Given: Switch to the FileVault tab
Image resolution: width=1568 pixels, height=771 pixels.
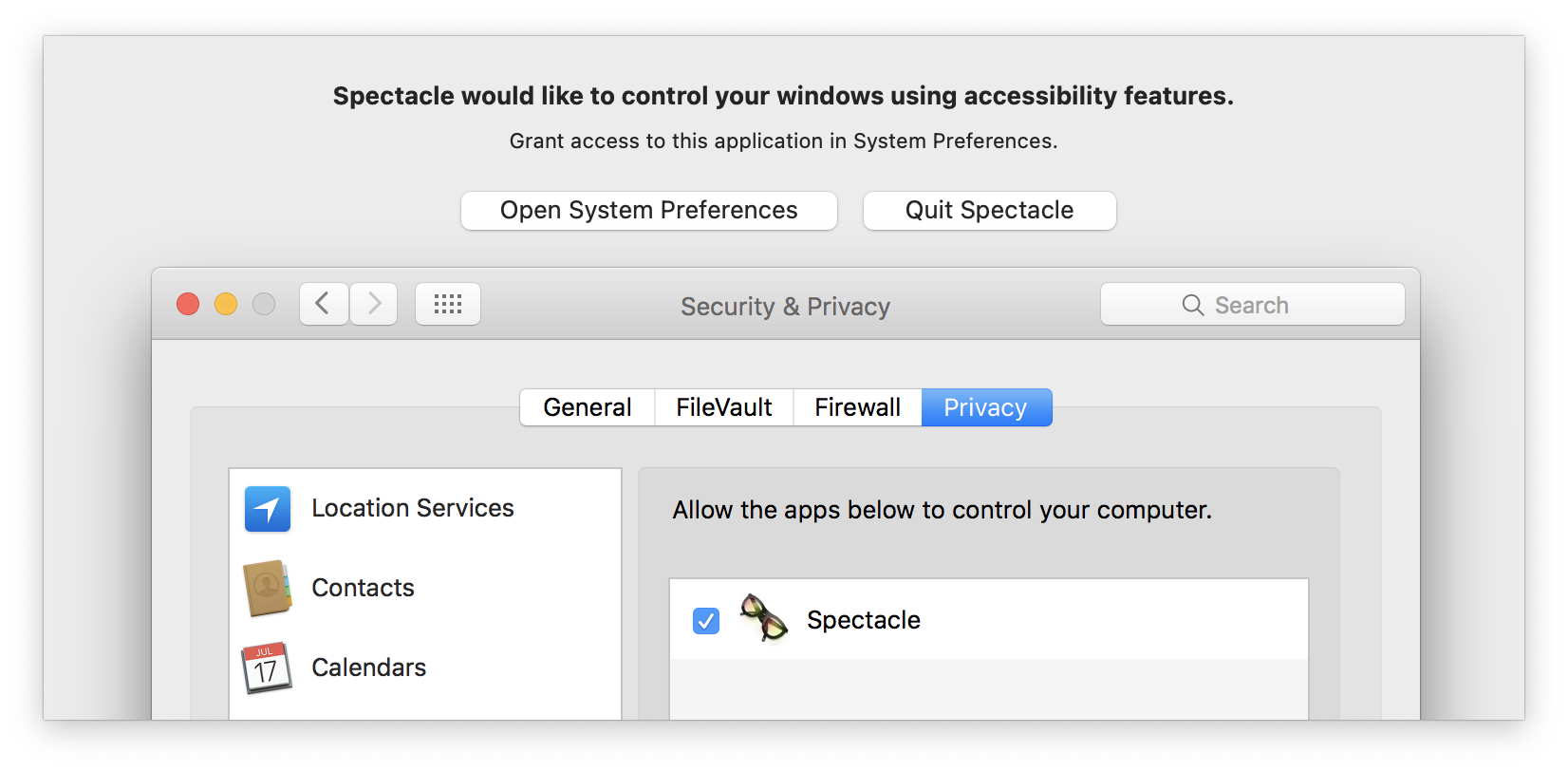Looking at the screenshot, I should 724,407.
